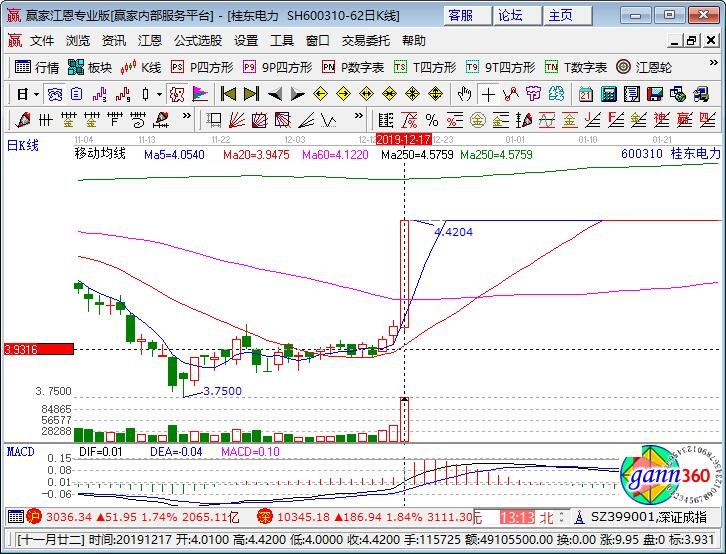Click the circled 金 icon
726x554 pixels.
tap(477, 120)
